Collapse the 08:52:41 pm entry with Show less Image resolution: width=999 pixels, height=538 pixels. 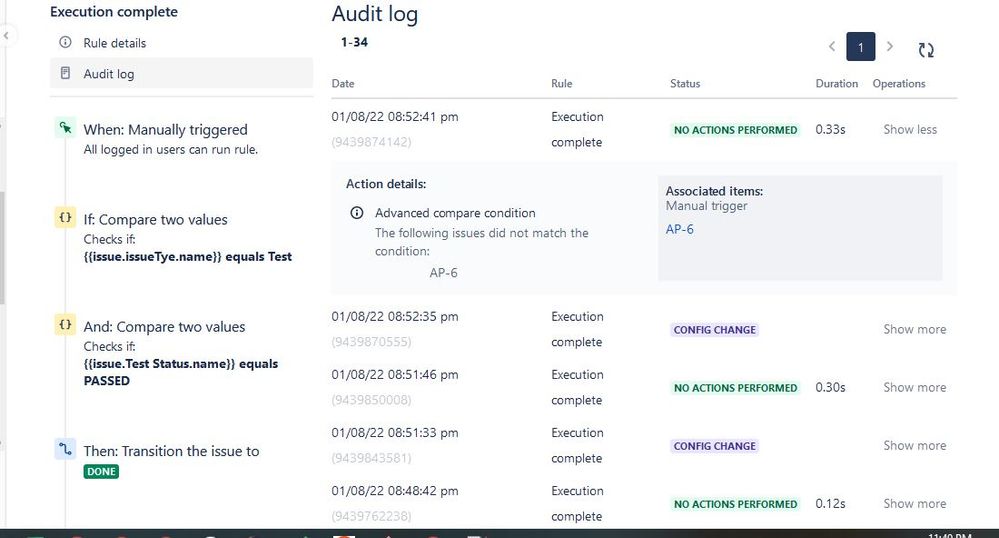click(910, 129)
